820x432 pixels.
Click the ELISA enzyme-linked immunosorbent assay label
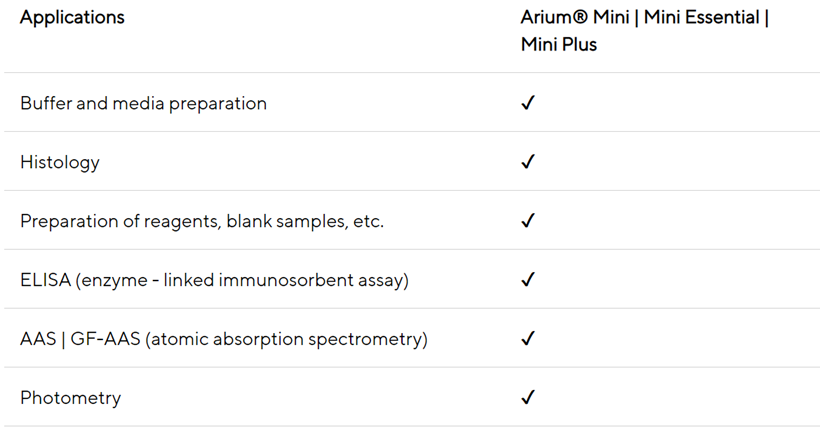coord(214,280)
